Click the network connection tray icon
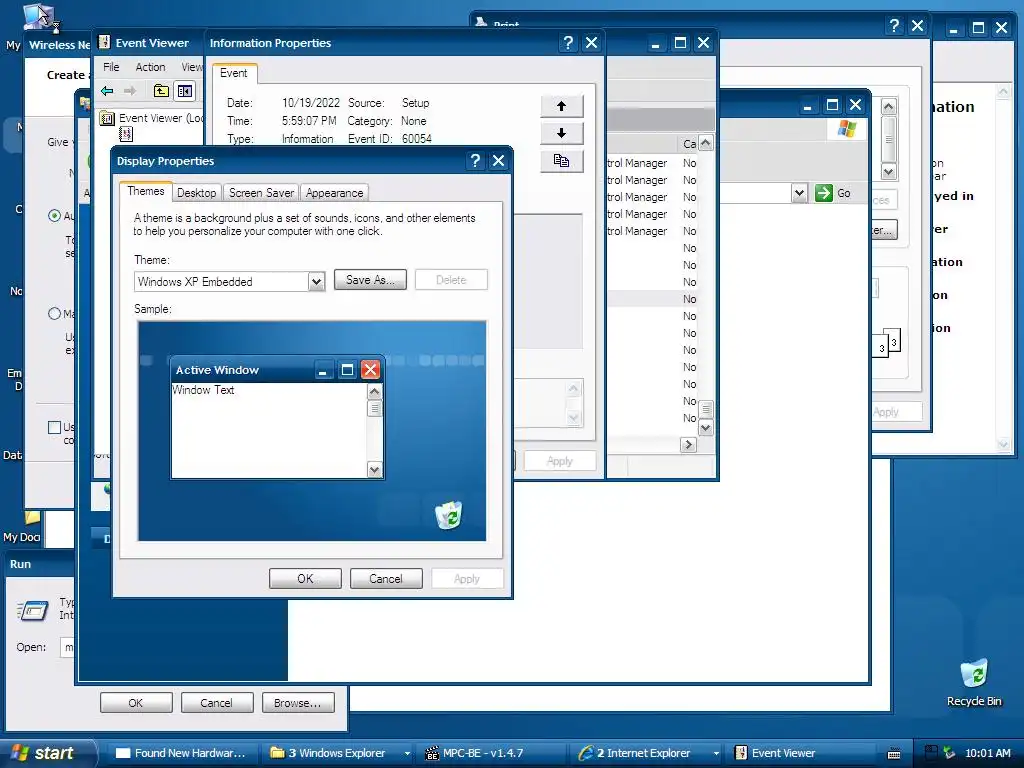The image size is (1024, 768). pyautogui.click(x=949, y=753)
